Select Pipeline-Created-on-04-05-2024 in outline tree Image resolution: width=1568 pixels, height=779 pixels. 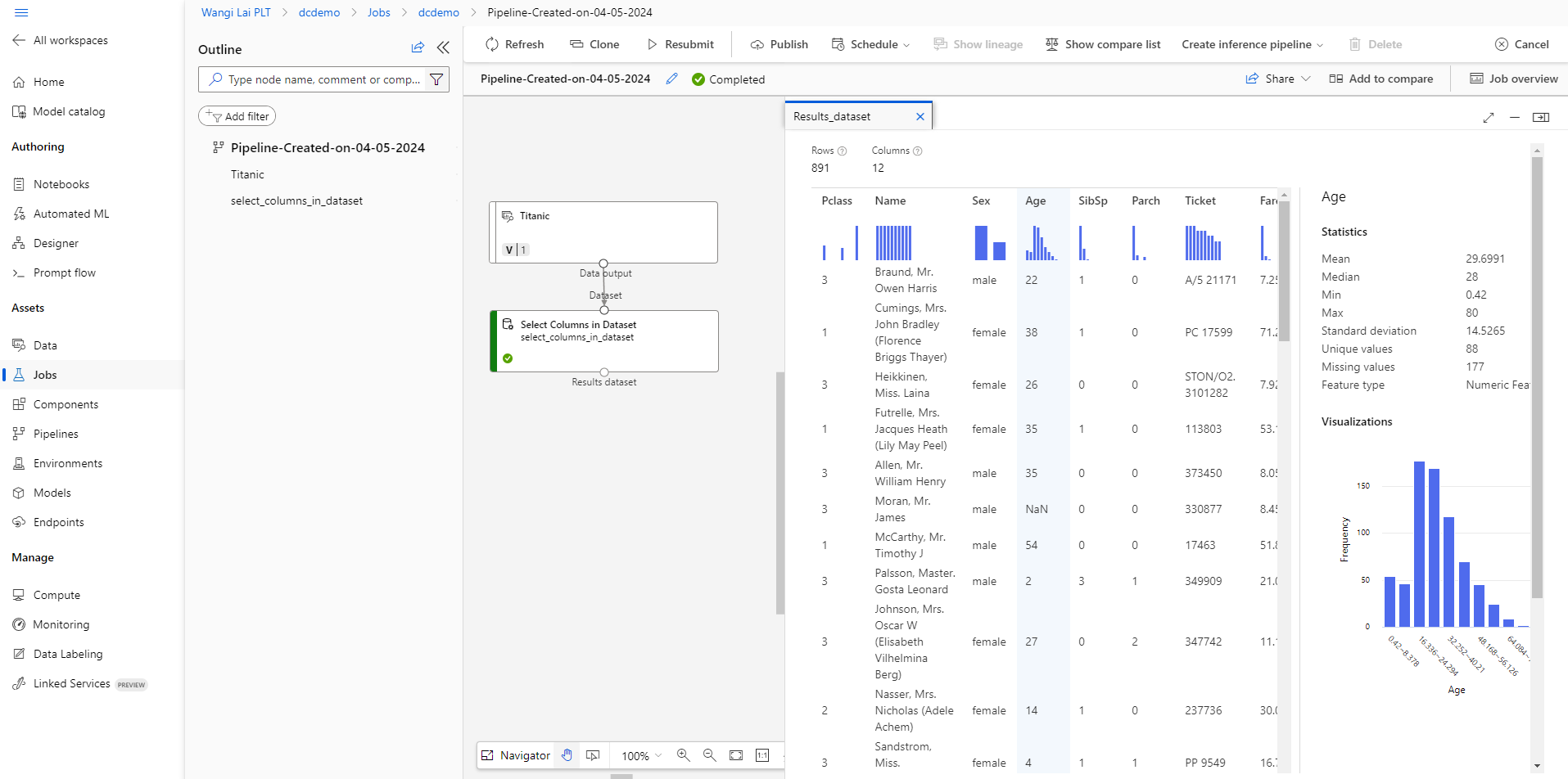pyautogui.click(x=328, y=147)
